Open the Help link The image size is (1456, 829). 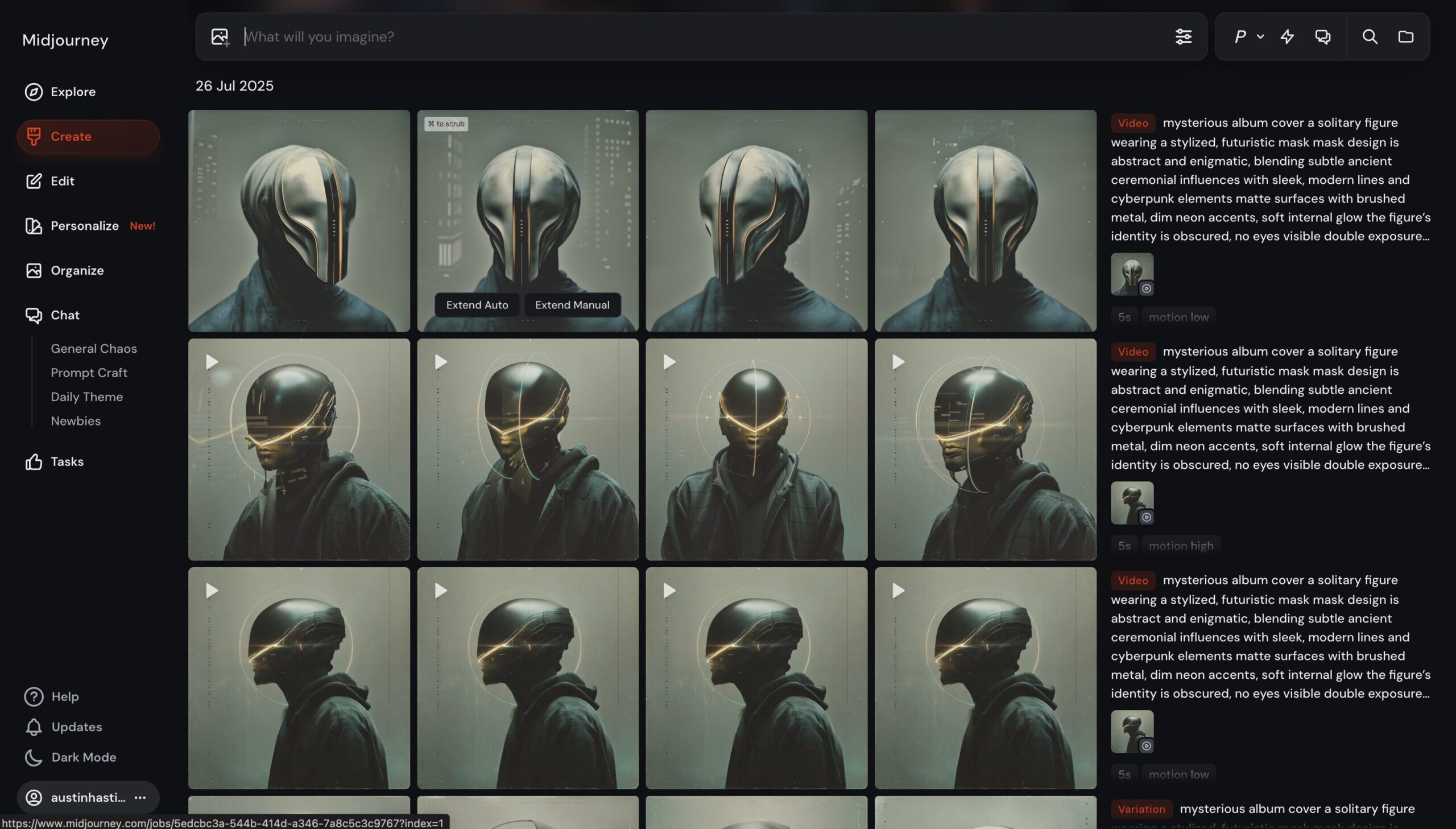pos(65,696)
